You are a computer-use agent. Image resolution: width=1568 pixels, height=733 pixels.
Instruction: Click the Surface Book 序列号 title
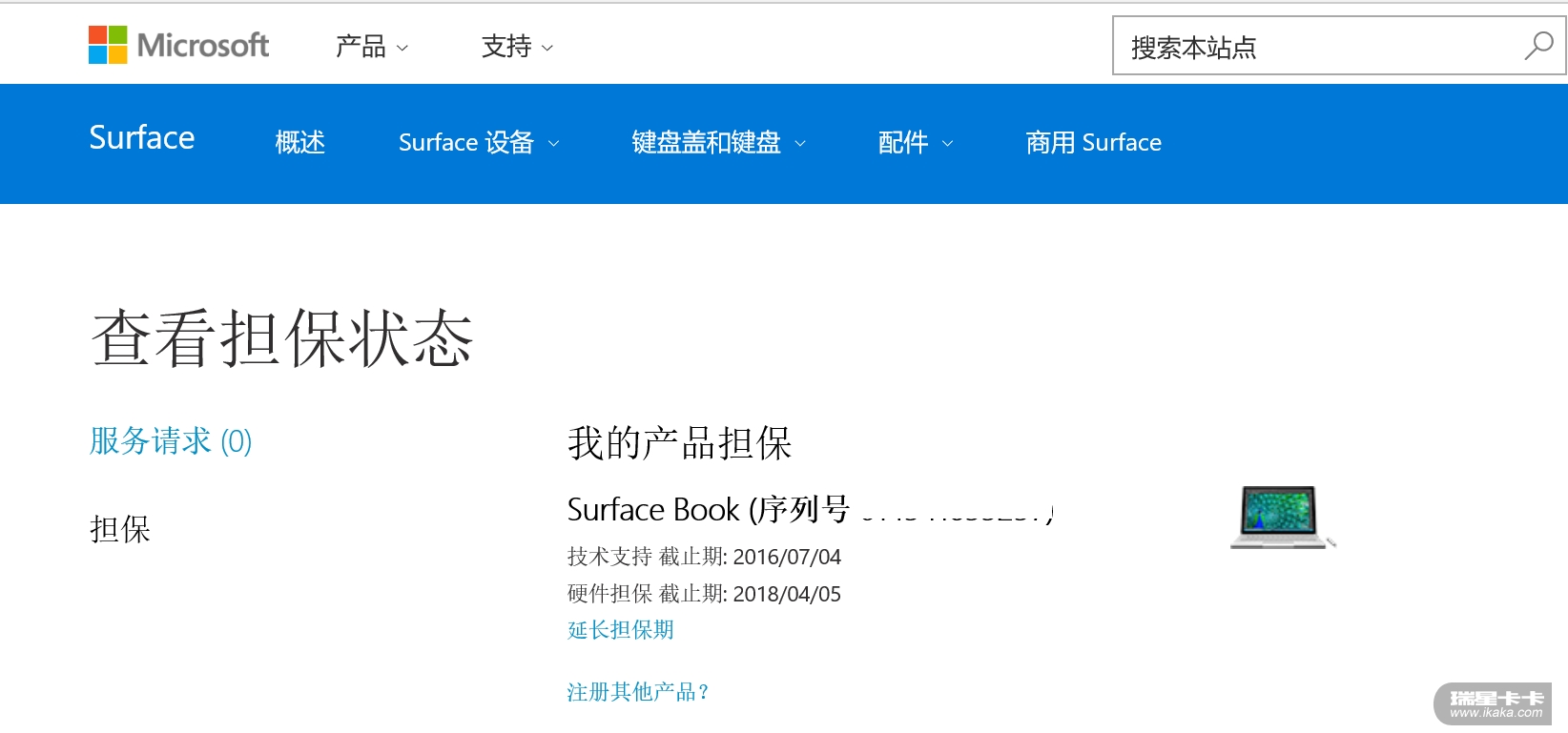[811, 509]
